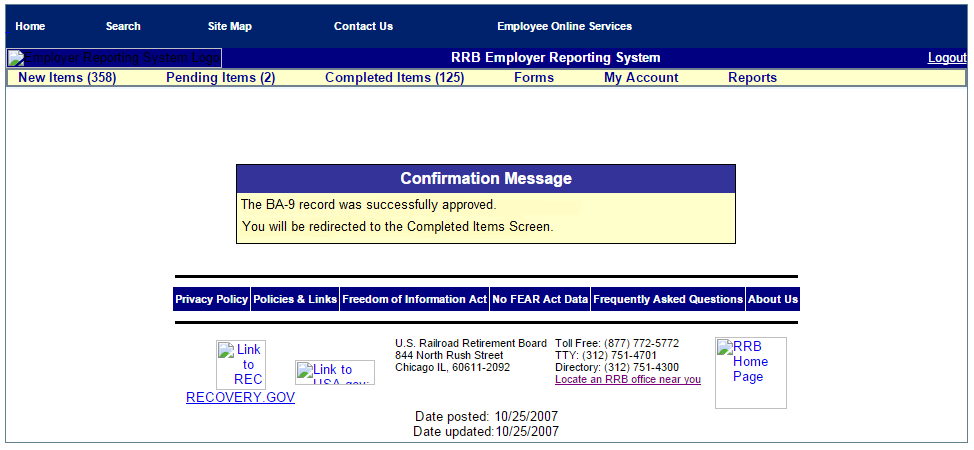This screenshot has width=974, height=450.
Task: Open Contact Us page
Action: 363,26
